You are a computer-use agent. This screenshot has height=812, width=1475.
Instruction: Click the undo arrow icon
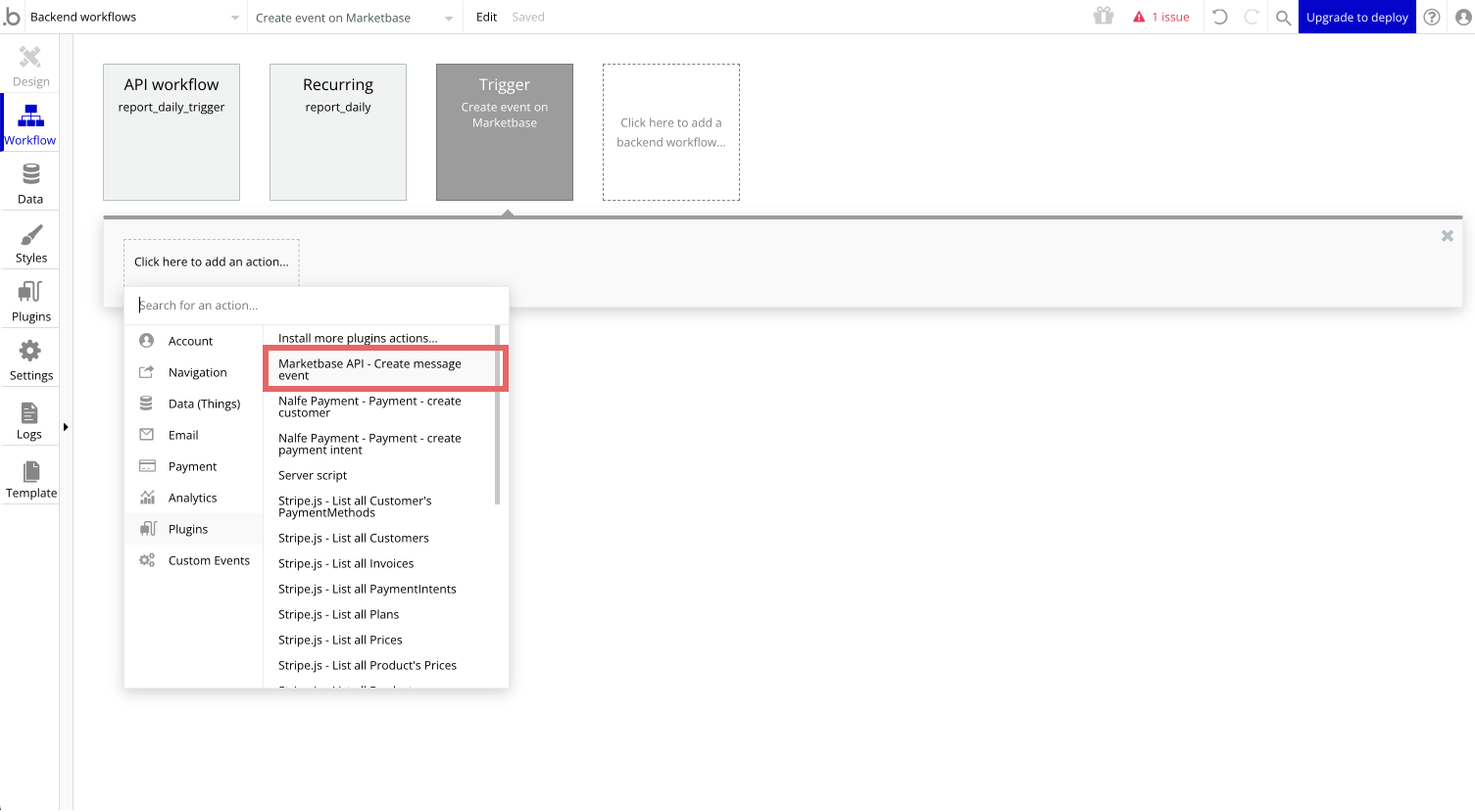pyautogui.click(x=1220, y=17)
